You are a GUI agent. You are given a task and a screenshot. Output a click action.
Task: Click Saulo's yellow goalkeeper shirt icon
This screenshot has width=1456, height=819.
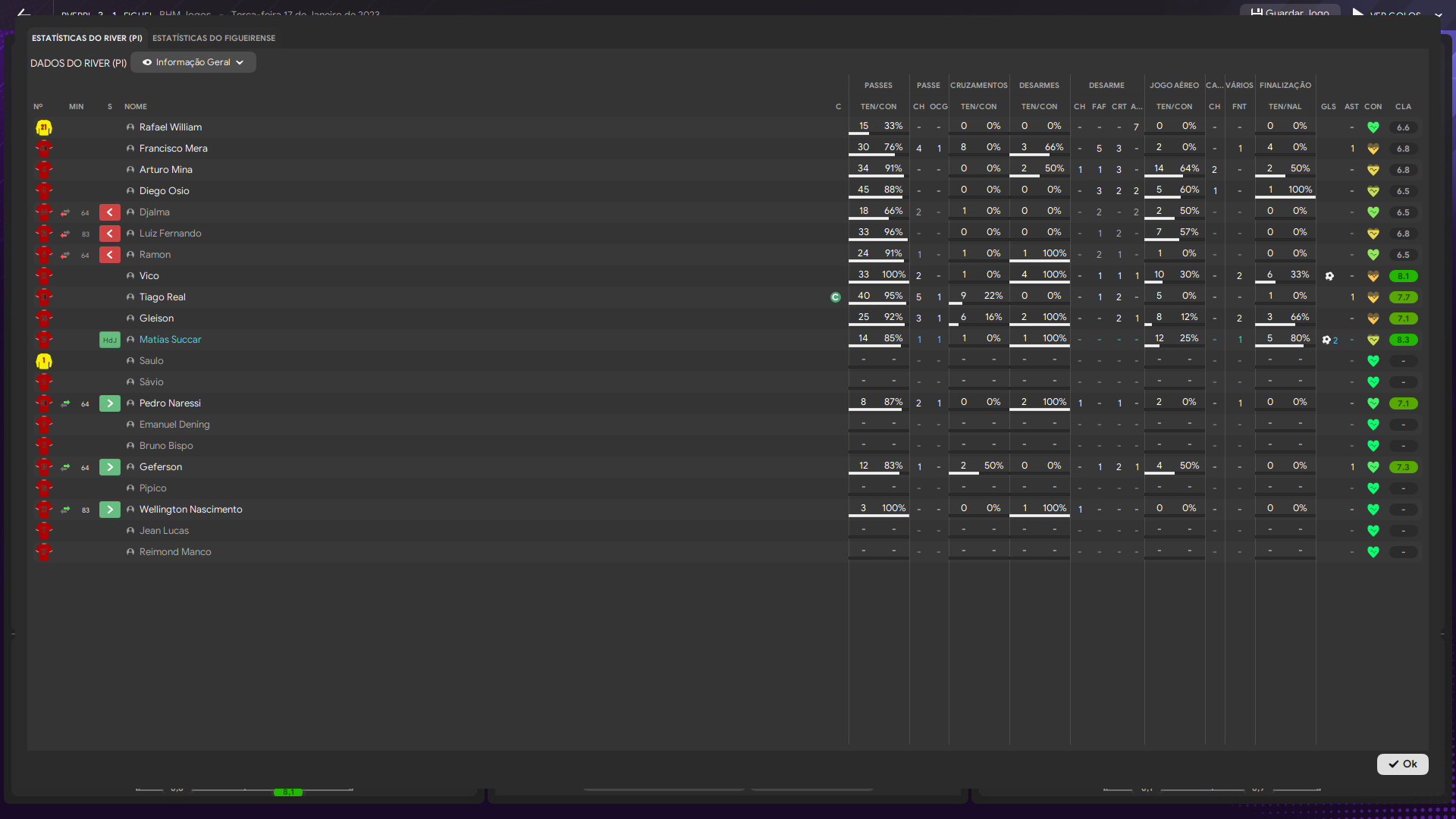(44, 361)
